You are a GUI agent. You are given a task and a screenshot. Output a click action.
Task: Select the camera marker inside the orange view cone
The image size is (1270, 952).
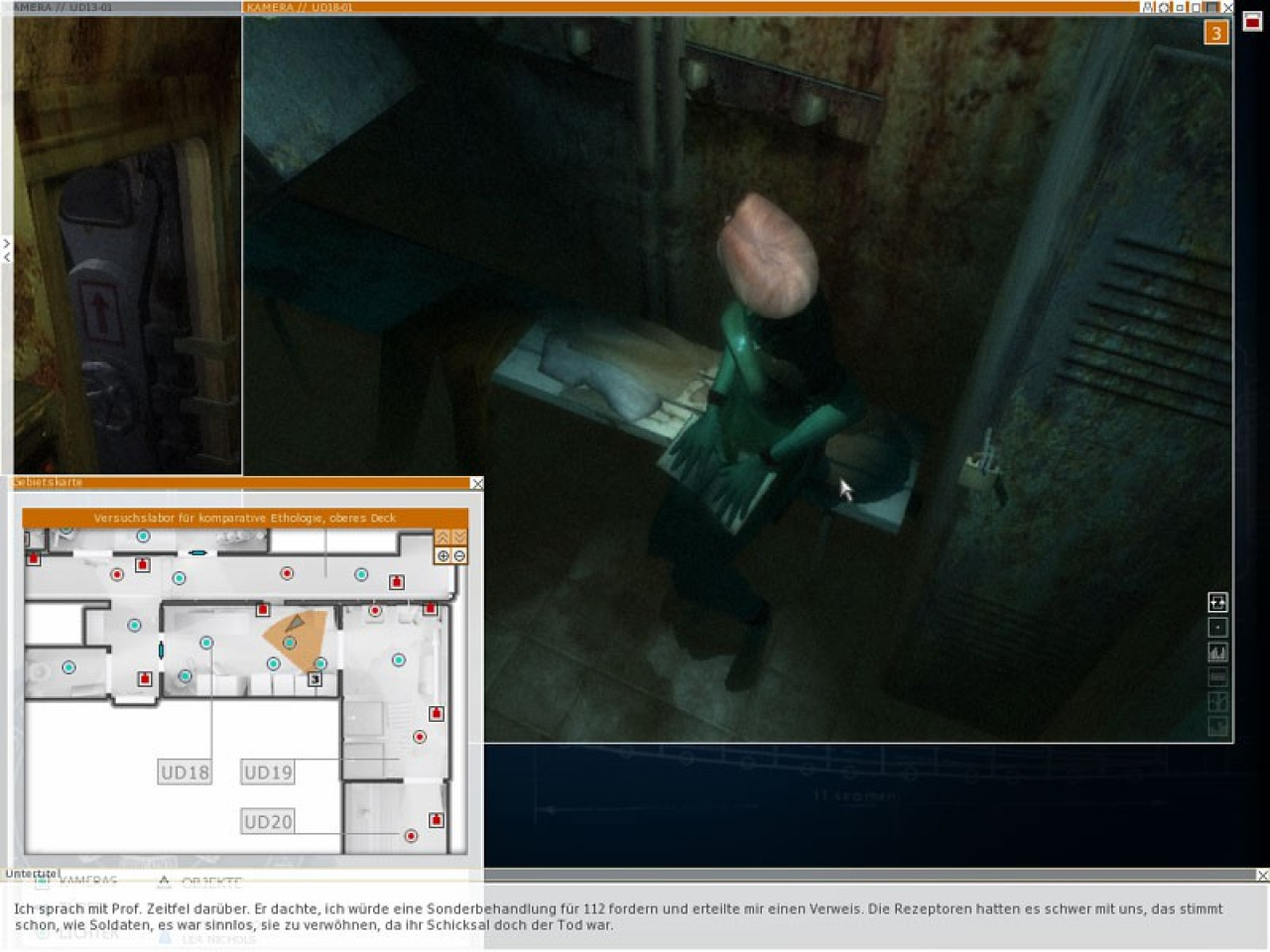click(290, 643)
